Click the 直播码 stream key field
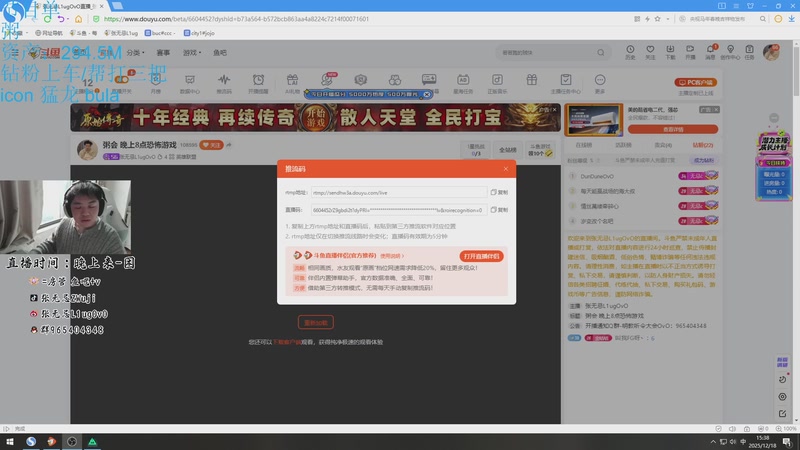800x450 pixels. tap(399, 210)
